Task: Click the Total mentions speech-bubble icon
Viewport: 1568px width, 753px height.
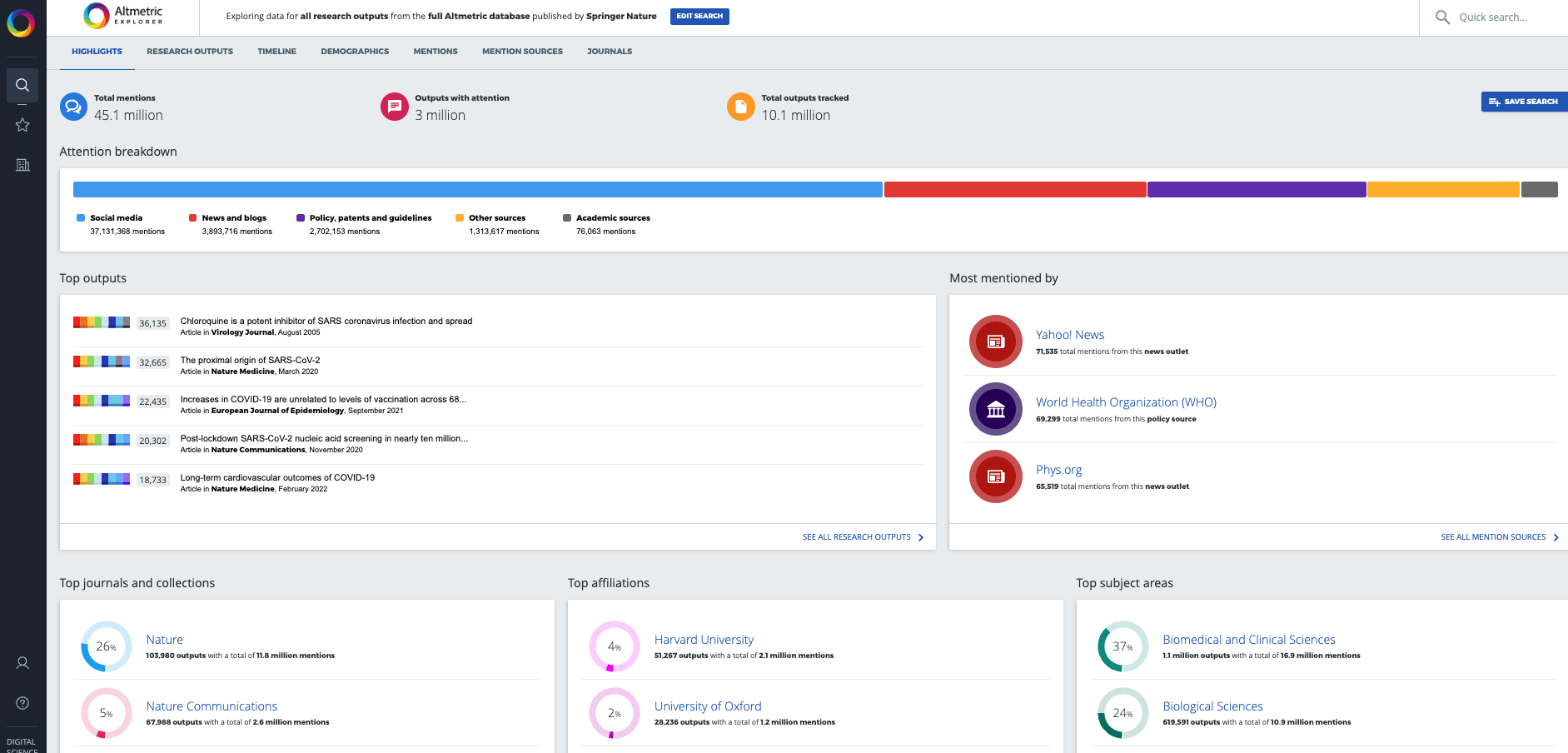Action: (73, 107)
